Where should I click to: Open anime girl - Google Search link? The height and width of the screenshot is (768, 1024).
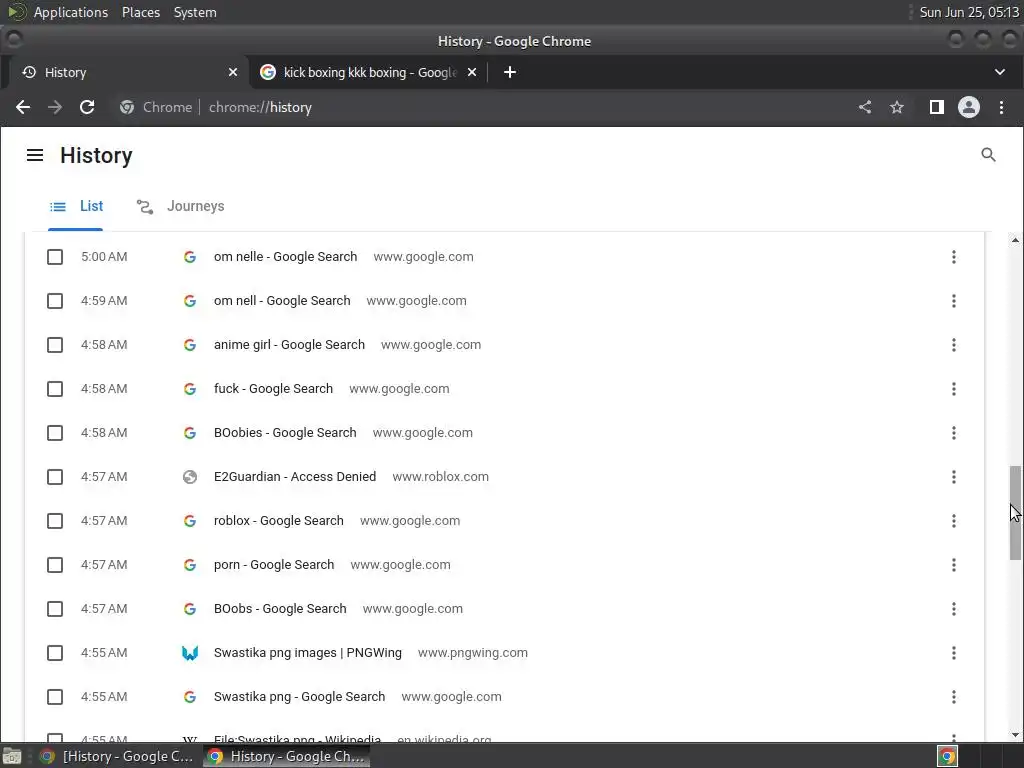tap(289, 345)
